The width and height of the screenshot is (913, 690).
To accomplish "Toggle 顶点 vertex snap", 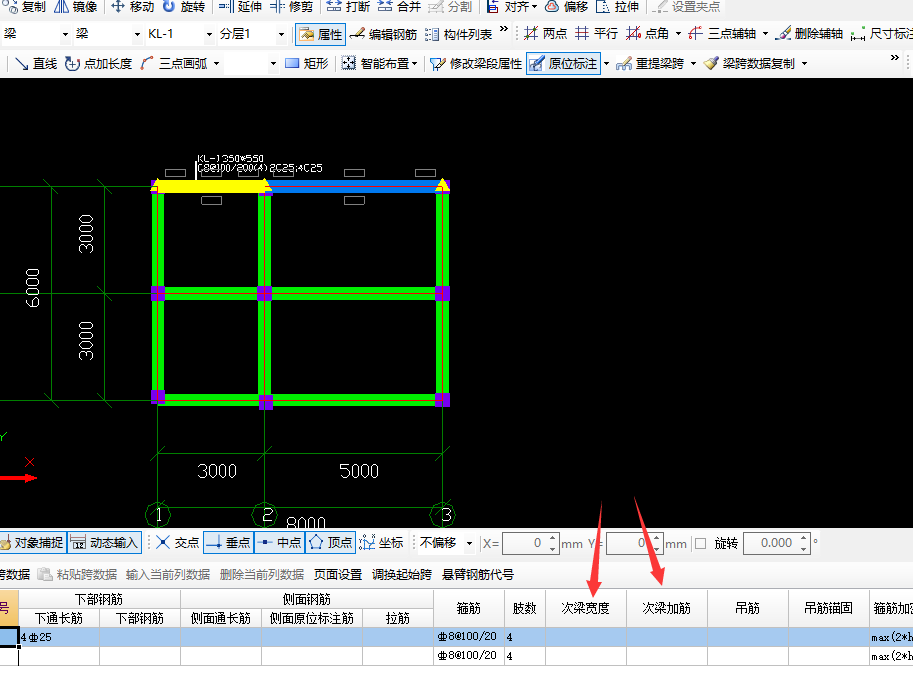I will click(x=330, y=543).
